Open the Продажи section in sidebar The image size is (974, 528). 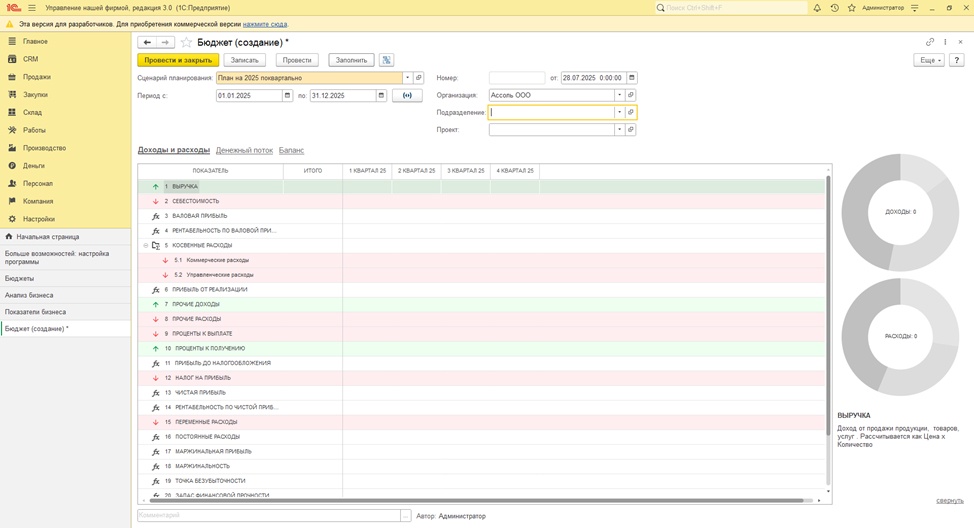coord(37,77)
